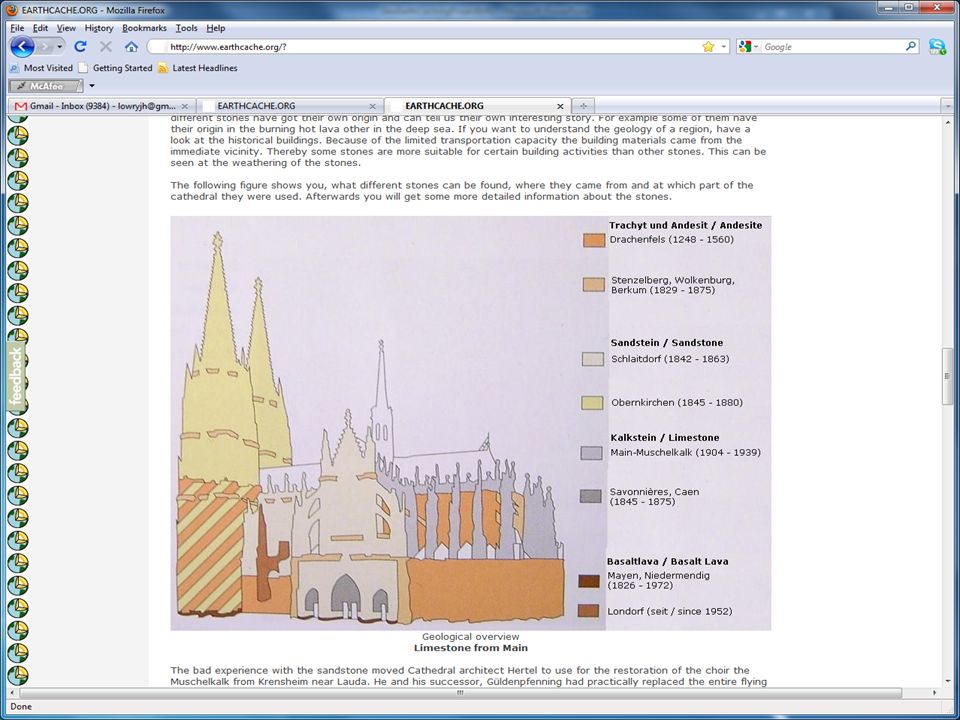Open a new tab with the plus button
960x720 pixels.
583,106
